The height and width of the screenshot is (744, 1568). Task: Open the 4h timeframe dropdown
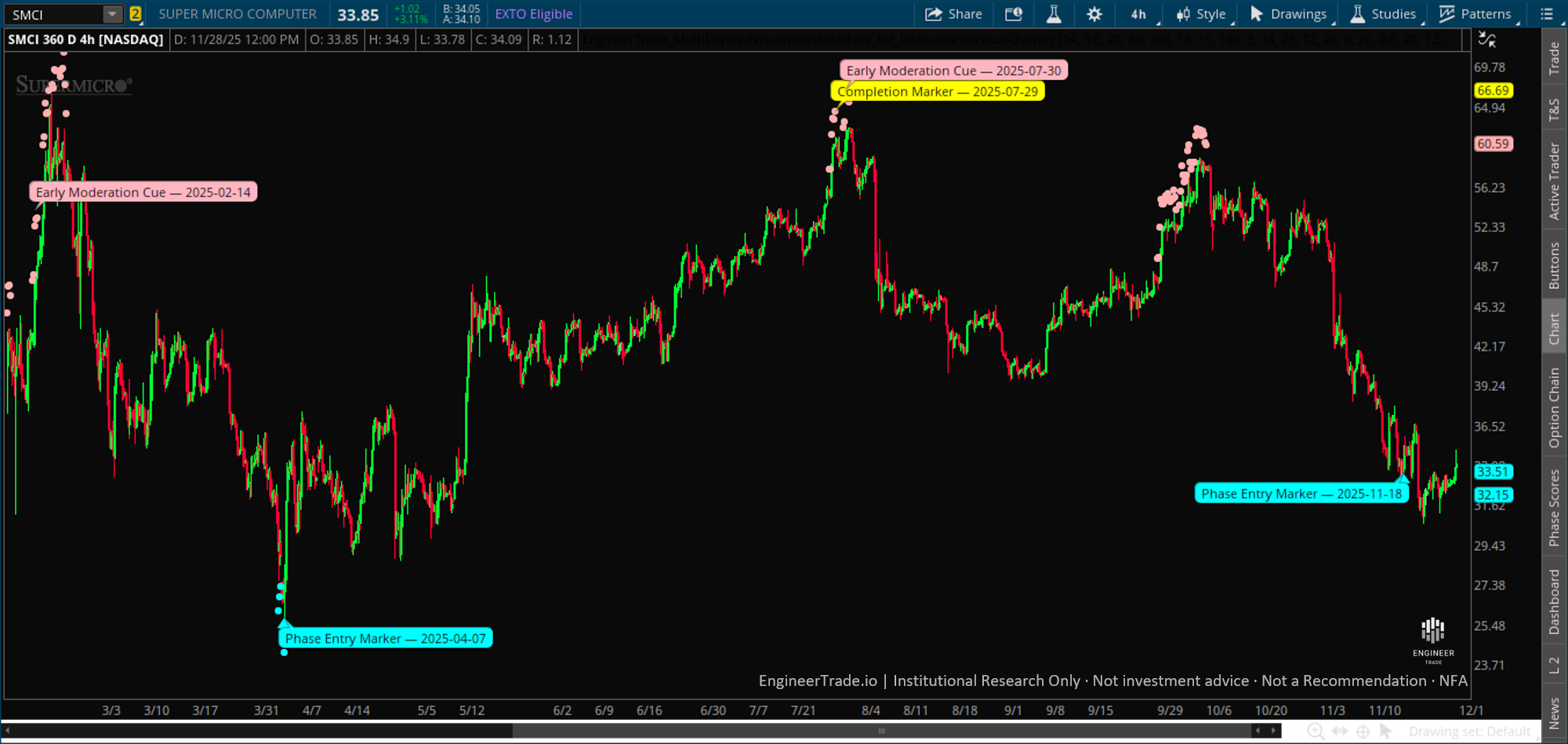[x=1138, y=13]
